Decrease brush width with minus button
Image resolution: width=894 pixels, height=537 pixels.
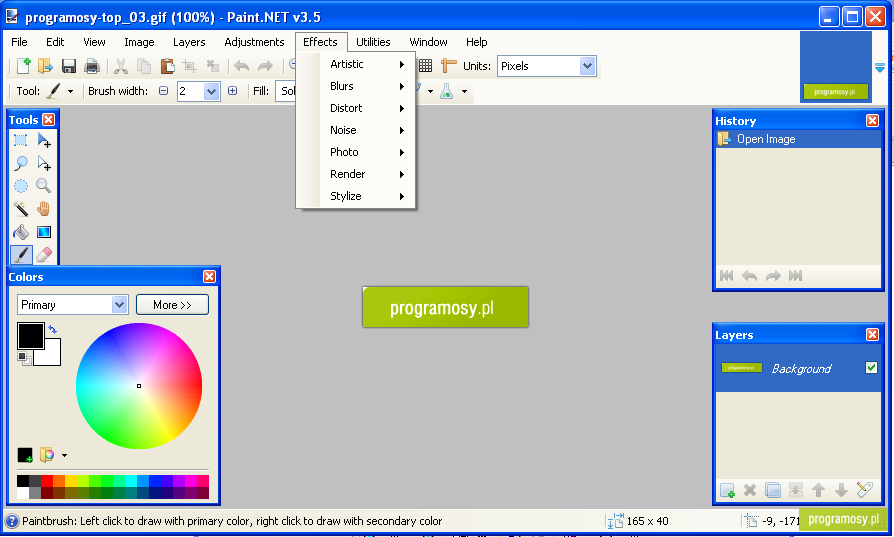(164, 91)
